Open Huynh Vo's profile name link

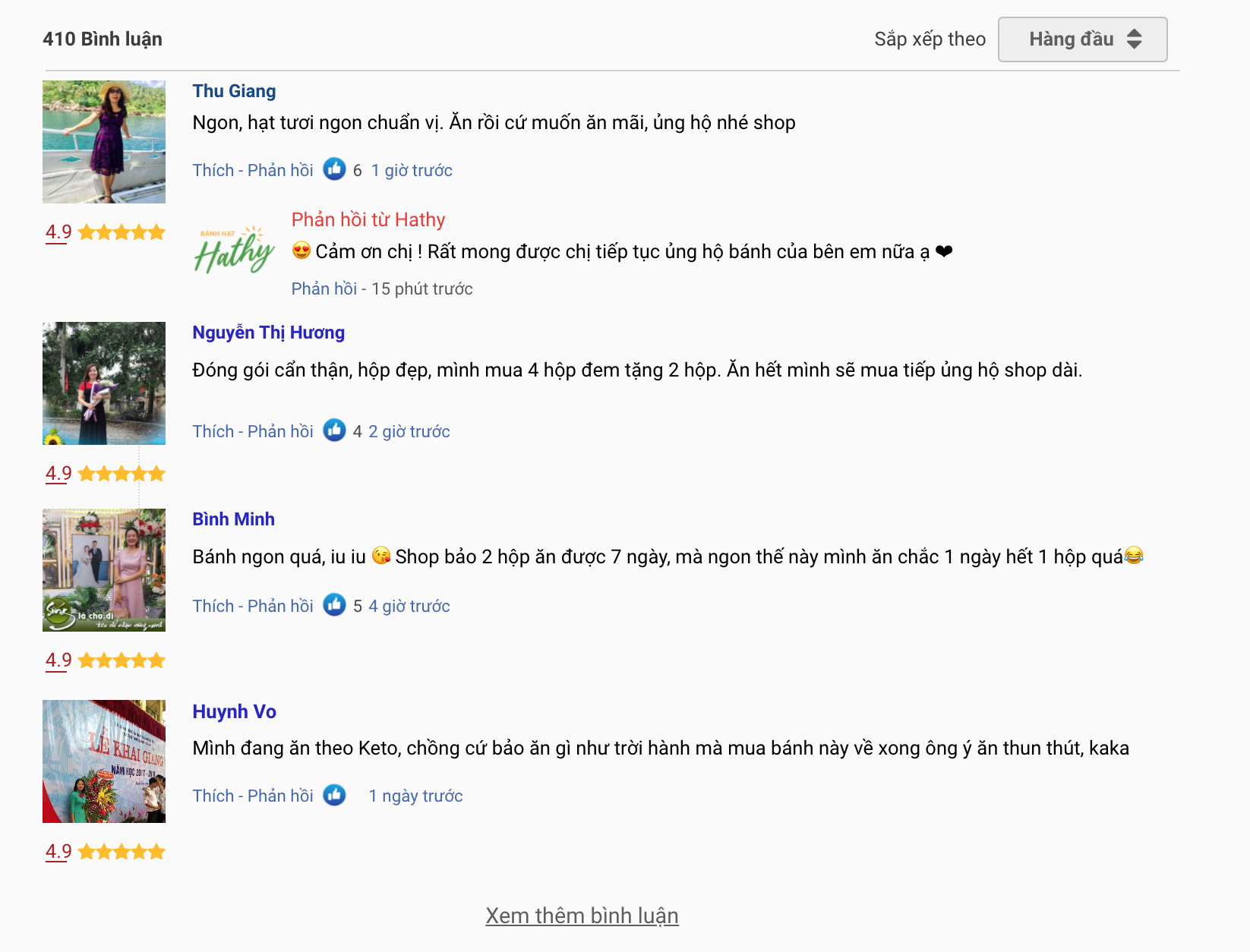[234, 712]
